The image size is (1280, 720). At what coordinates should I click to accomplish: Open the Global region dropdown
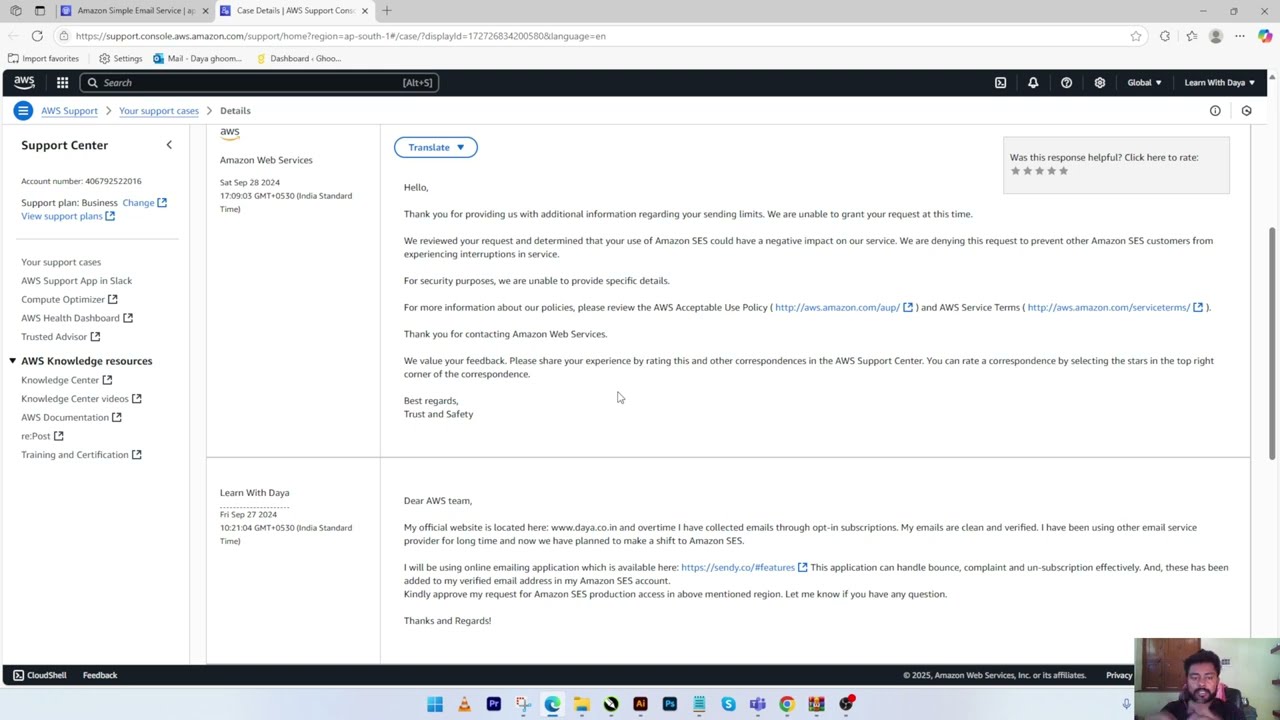pos(1144,83)
